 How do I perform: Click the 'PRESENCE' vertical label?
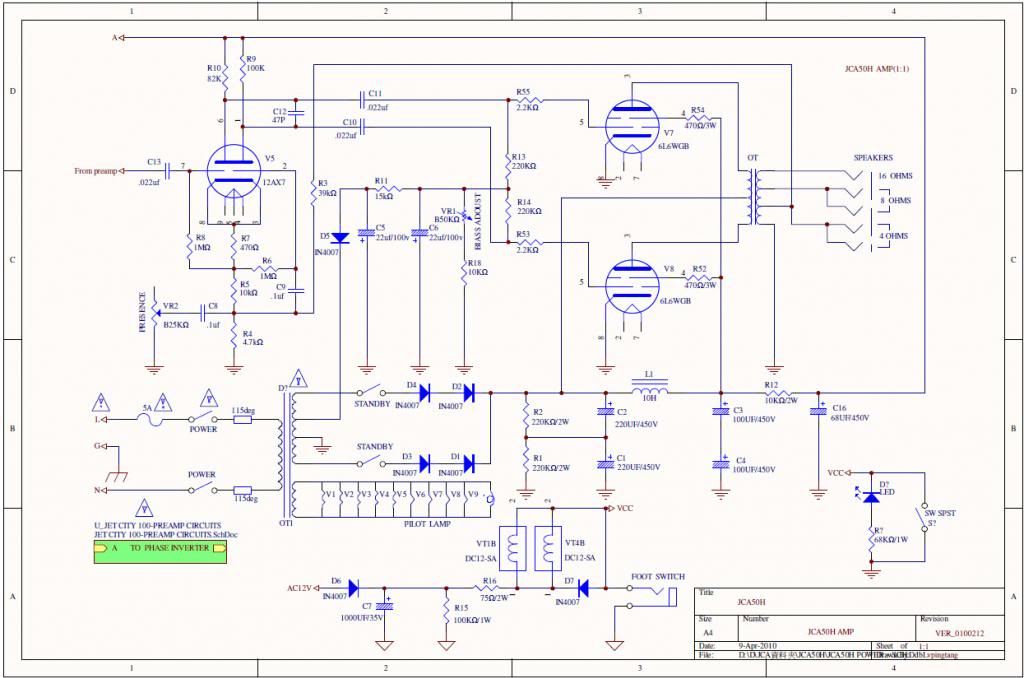[x=143, y=312]
